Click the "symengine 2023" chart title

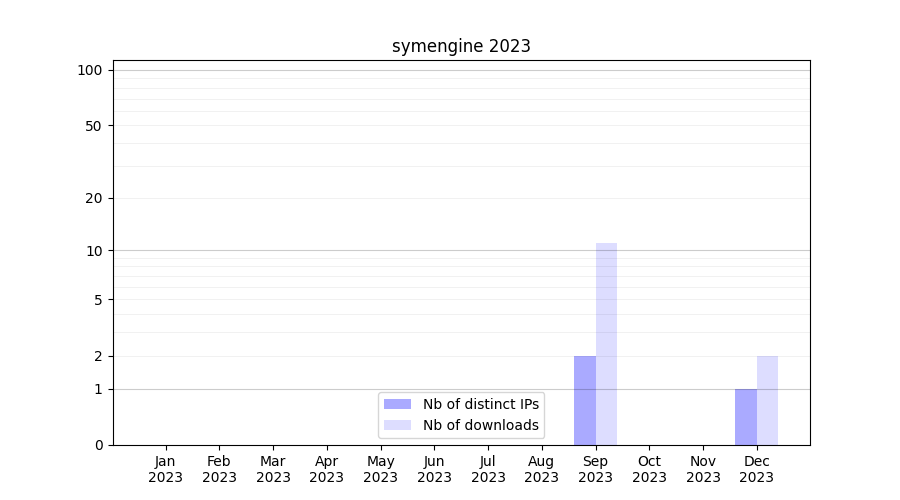coord(461,46)
